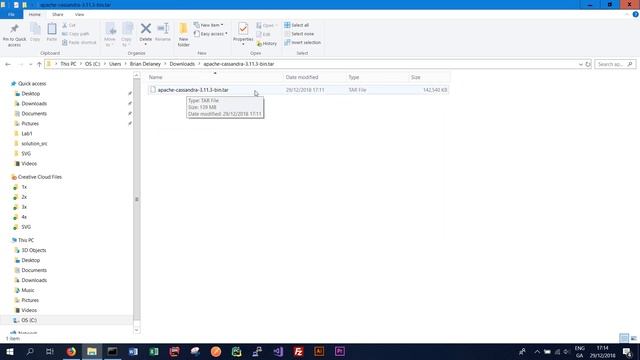640x360 pixels.
Task: Launch Word from the taskbar
Action: coord(133,351)
